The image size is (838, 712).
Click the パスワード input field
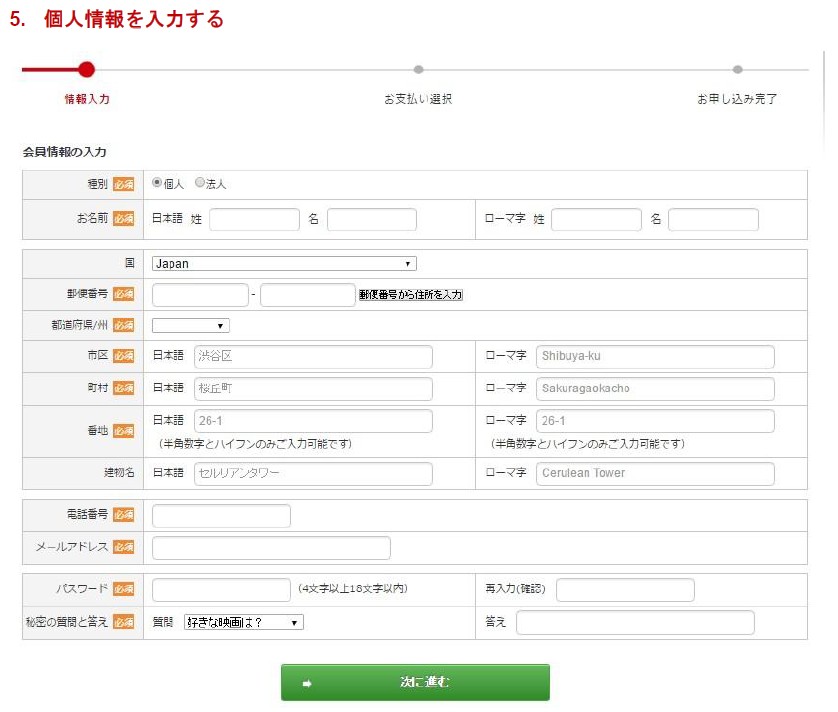pyautogui.click(x=221, y=590)
